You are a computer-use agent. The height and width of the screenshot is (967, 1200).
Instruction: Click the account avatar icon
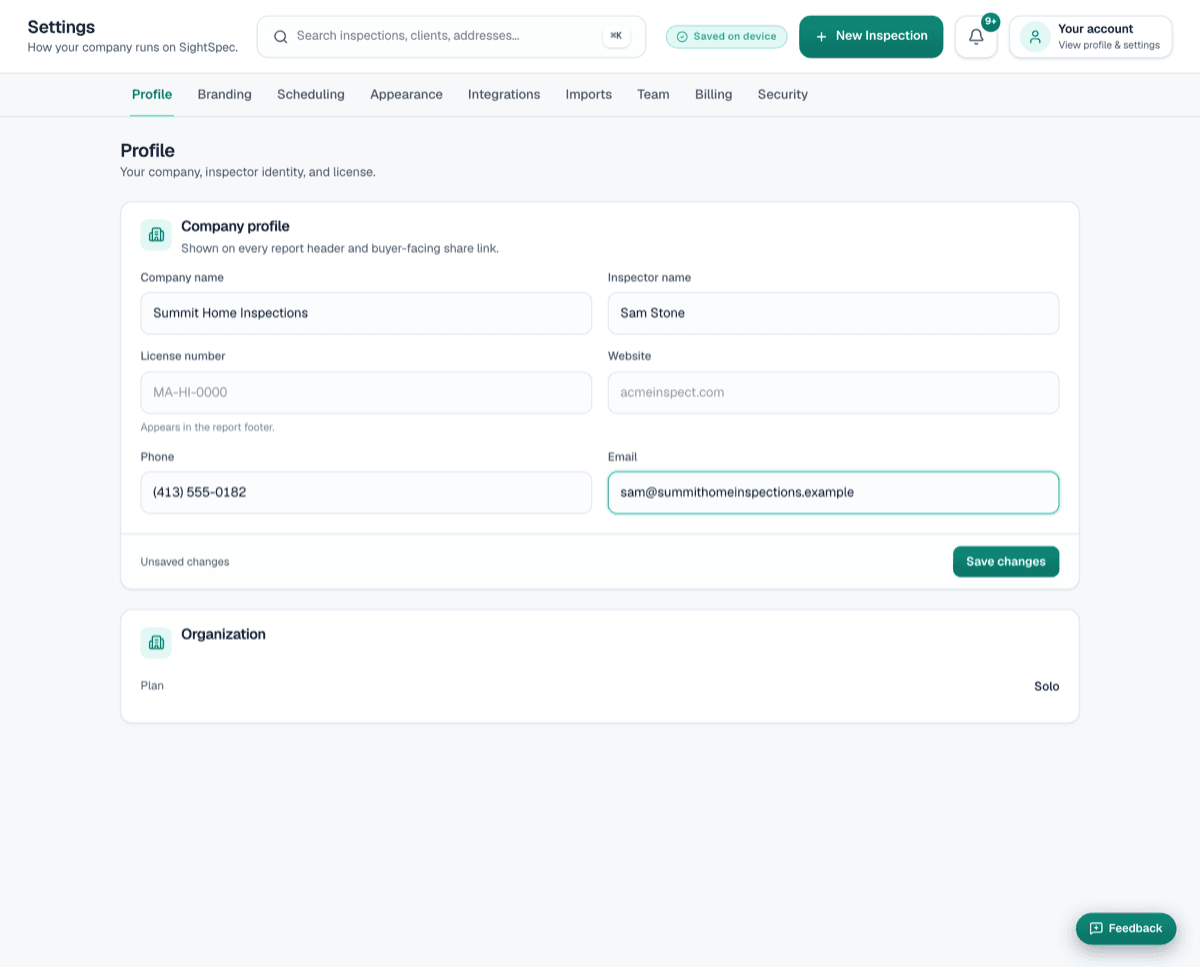click(x=1035, y=37)
